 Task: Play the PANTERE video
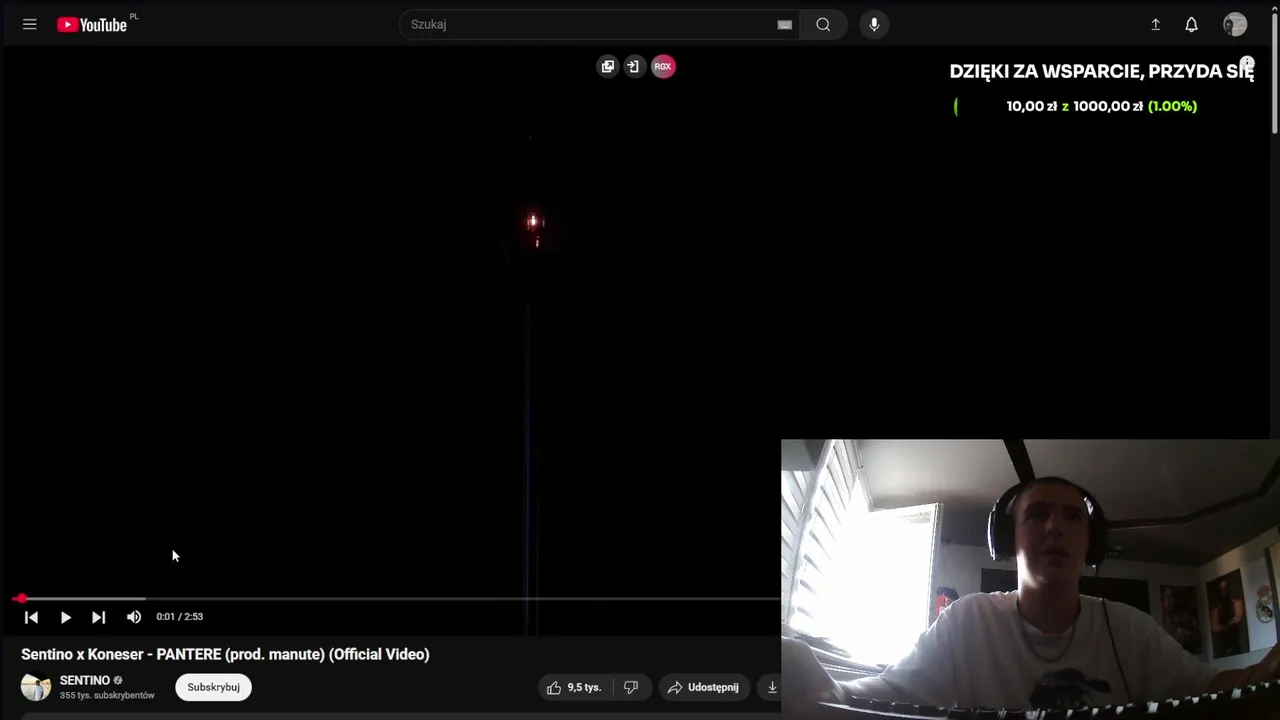tap(65, 617)
